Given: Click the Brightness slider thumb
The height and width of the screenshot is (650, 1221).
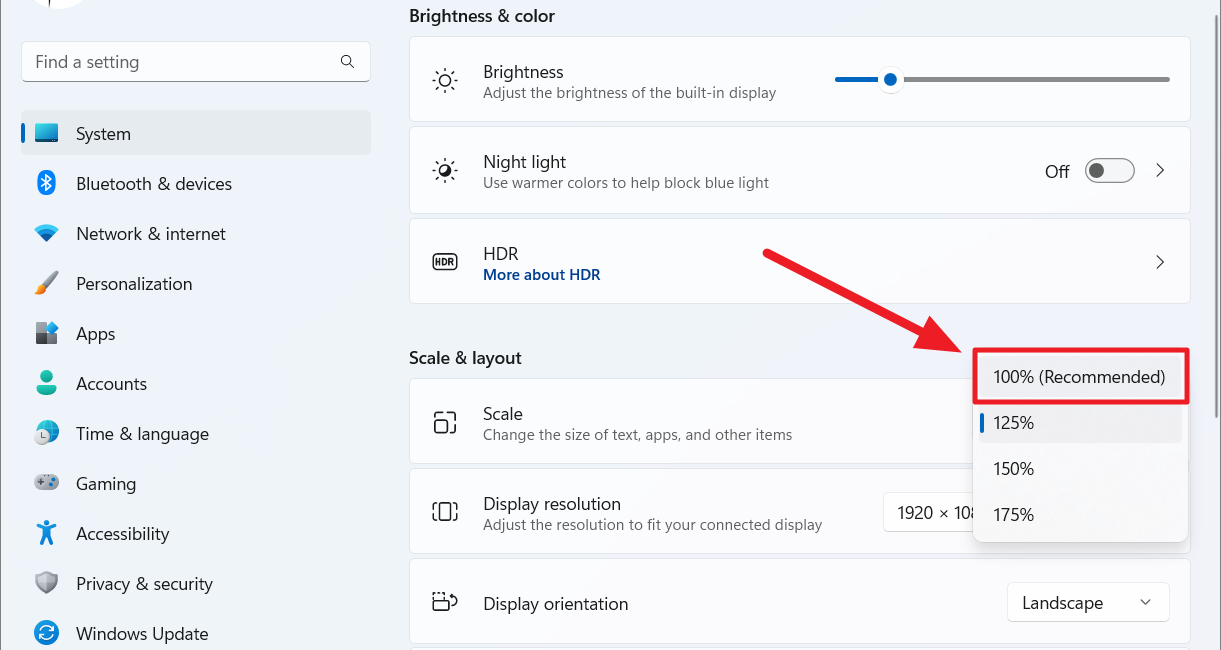Looking at the screenshot, I should pyautogui.click(x=889, y=79).
